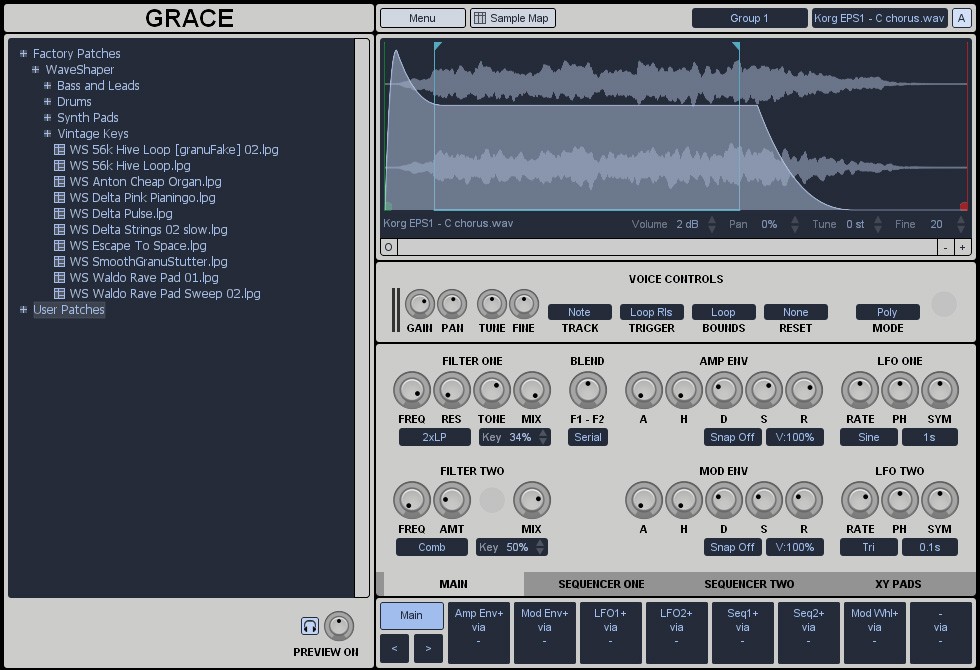Open Filter One 2xLP type dropdown
This screenshot has height=670, width=980.
434,437
